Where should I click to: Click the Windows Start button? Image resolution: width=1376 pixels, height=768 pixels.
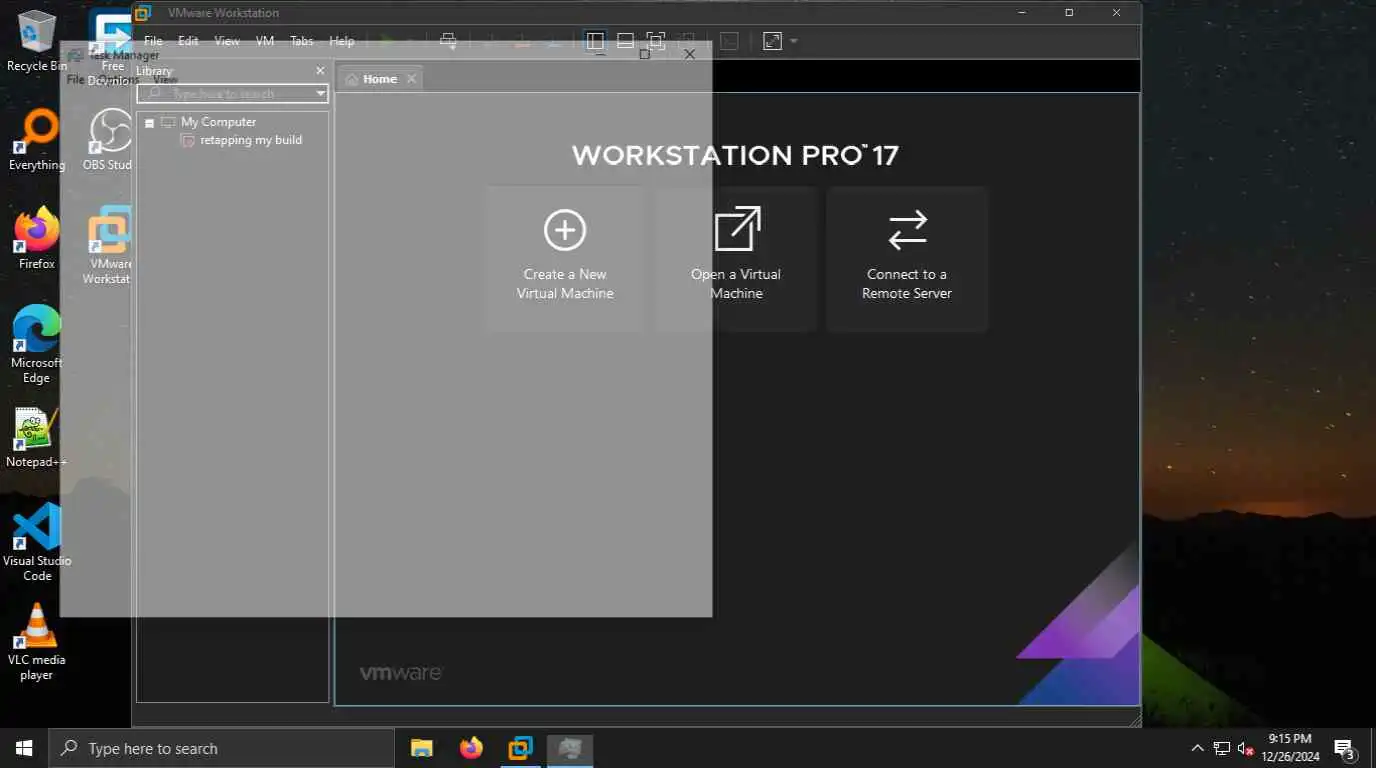(24, 748)
